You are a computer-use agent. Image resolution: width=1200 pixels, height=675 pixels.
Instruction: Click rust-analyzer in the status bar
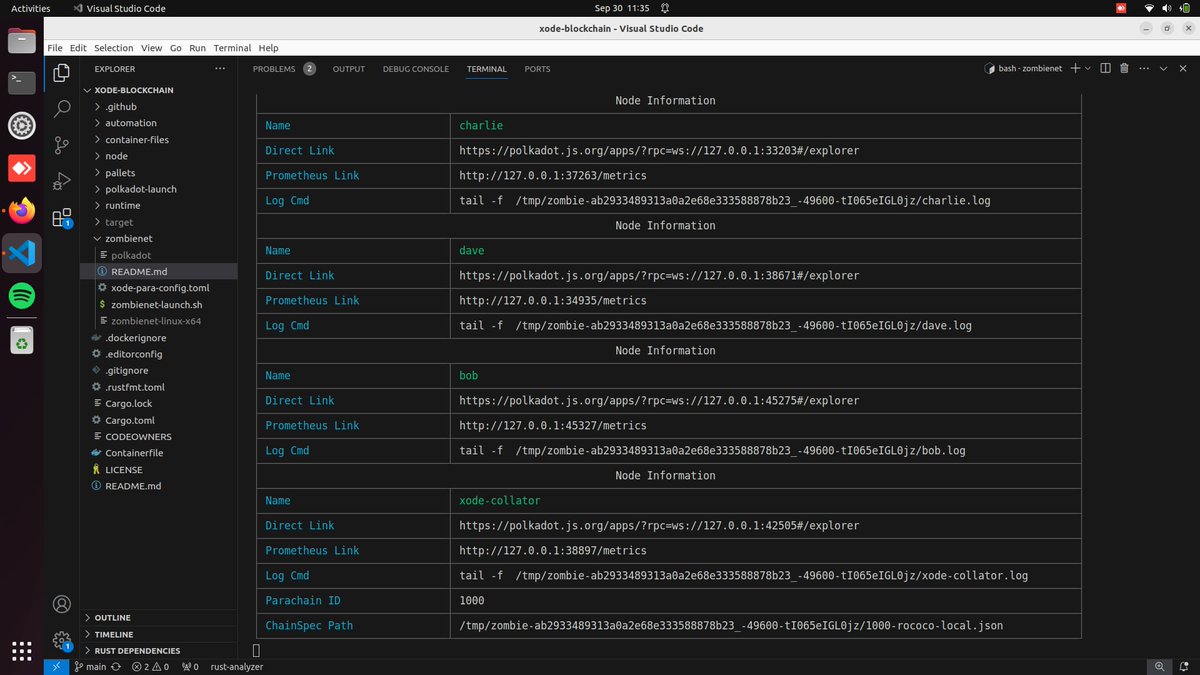point(236,666)
